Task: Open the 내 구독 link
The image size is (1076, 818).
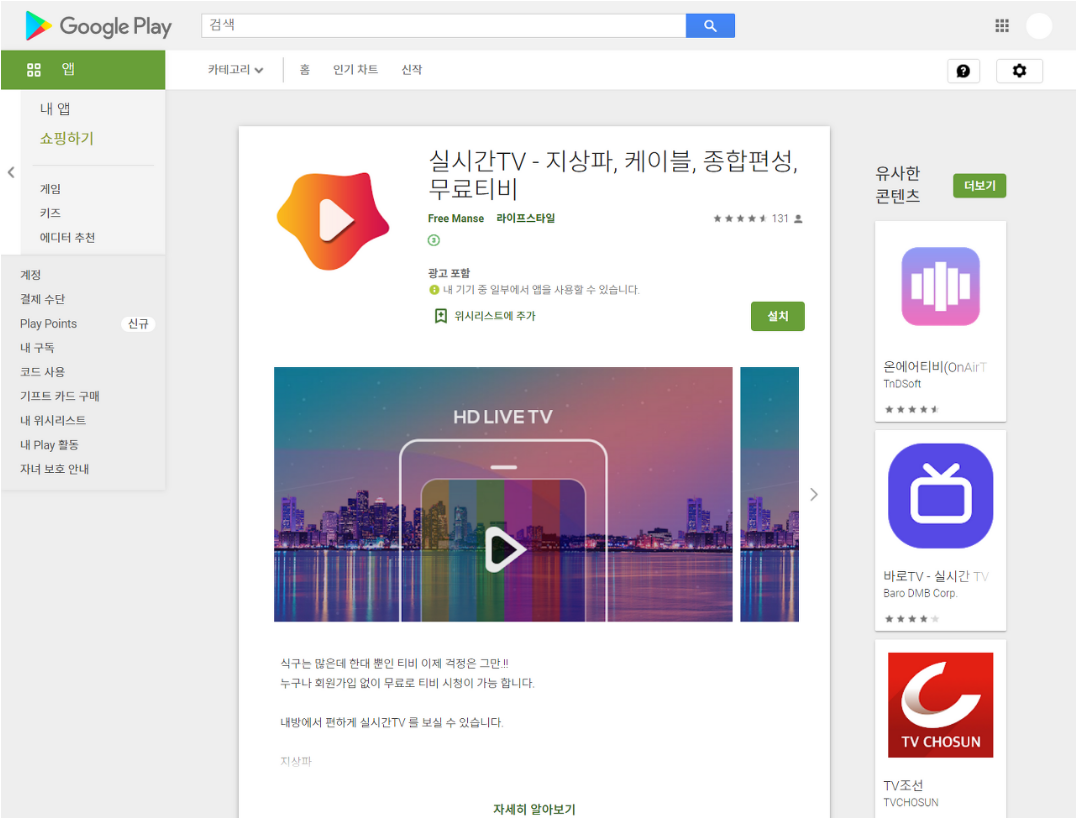Action: (37, 348)
